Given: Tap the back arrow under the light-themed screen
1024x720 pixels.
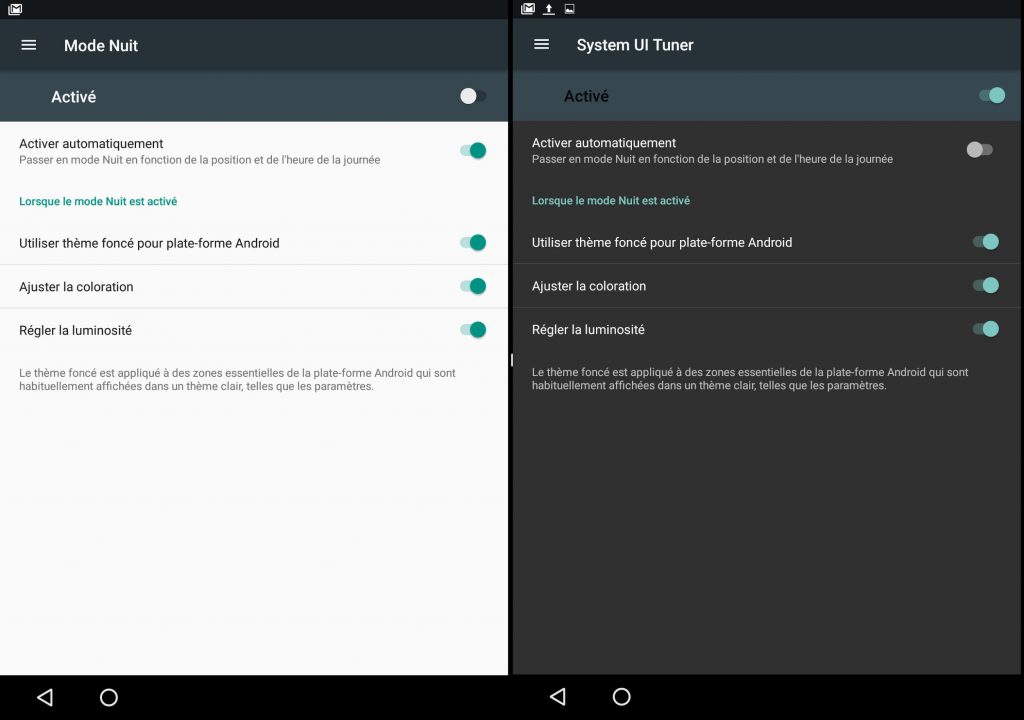Looking at the screenshot, I should click(44, 697).
